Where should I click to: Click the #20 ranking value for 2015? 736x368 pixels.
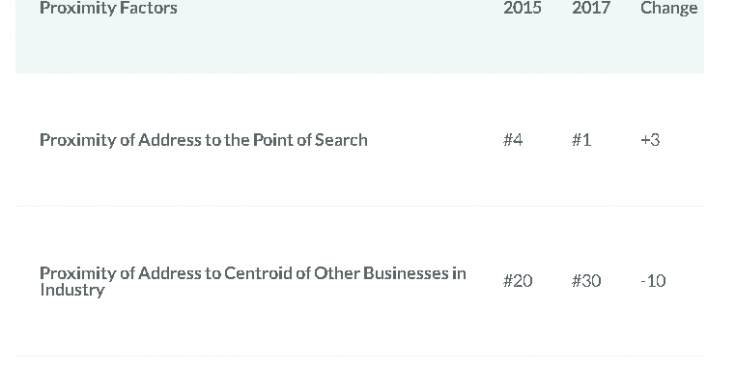point(518,281)
